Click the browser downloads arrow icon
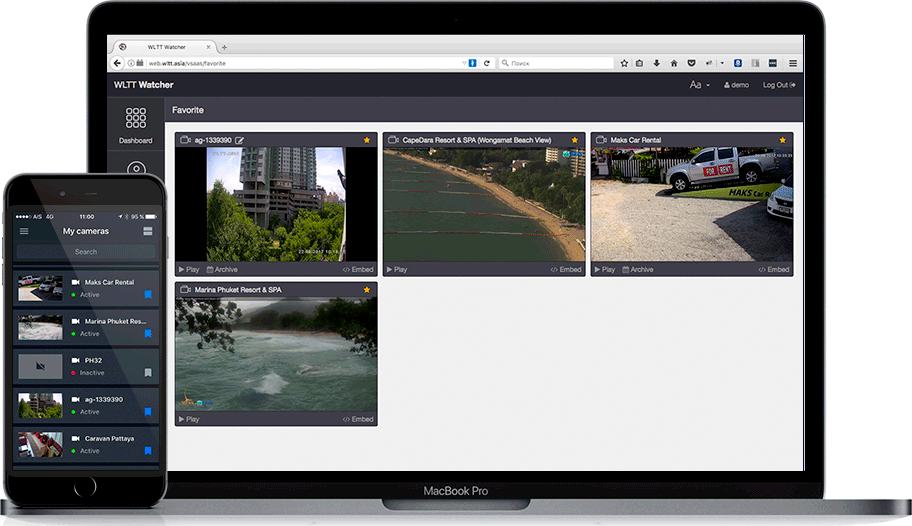 point(657,63)
